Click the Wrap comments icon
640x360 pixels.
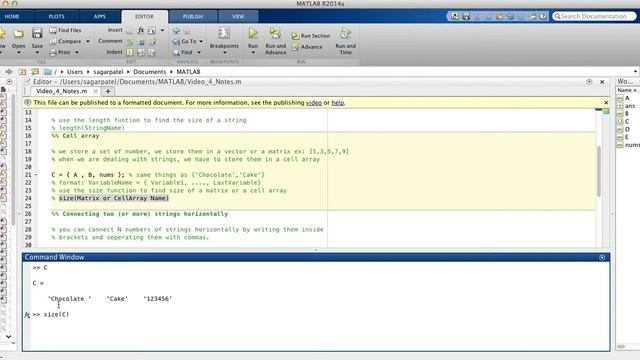[152, 41]
